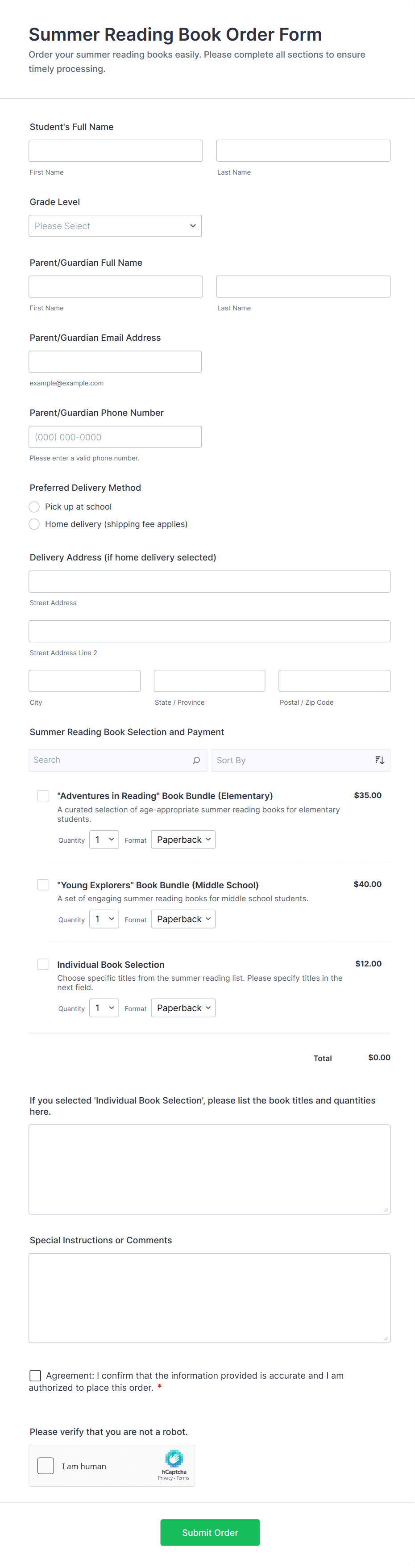Click the Sort By sort-order icon
This screenshot has width=415, height=1568.
(380, 760)
